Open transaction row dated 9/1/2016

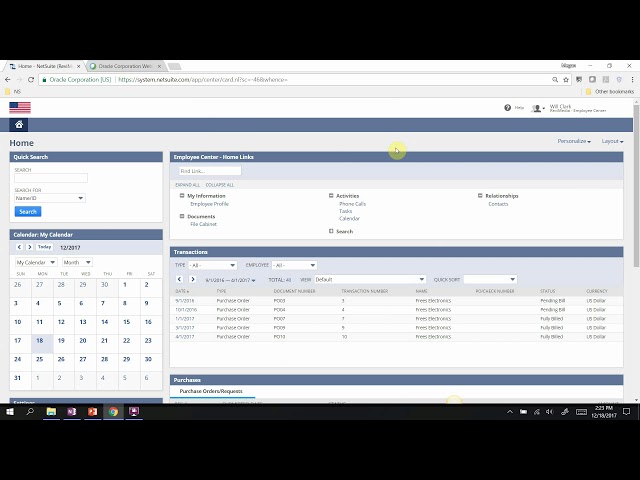pyautogui.click(x=396, y=300)
